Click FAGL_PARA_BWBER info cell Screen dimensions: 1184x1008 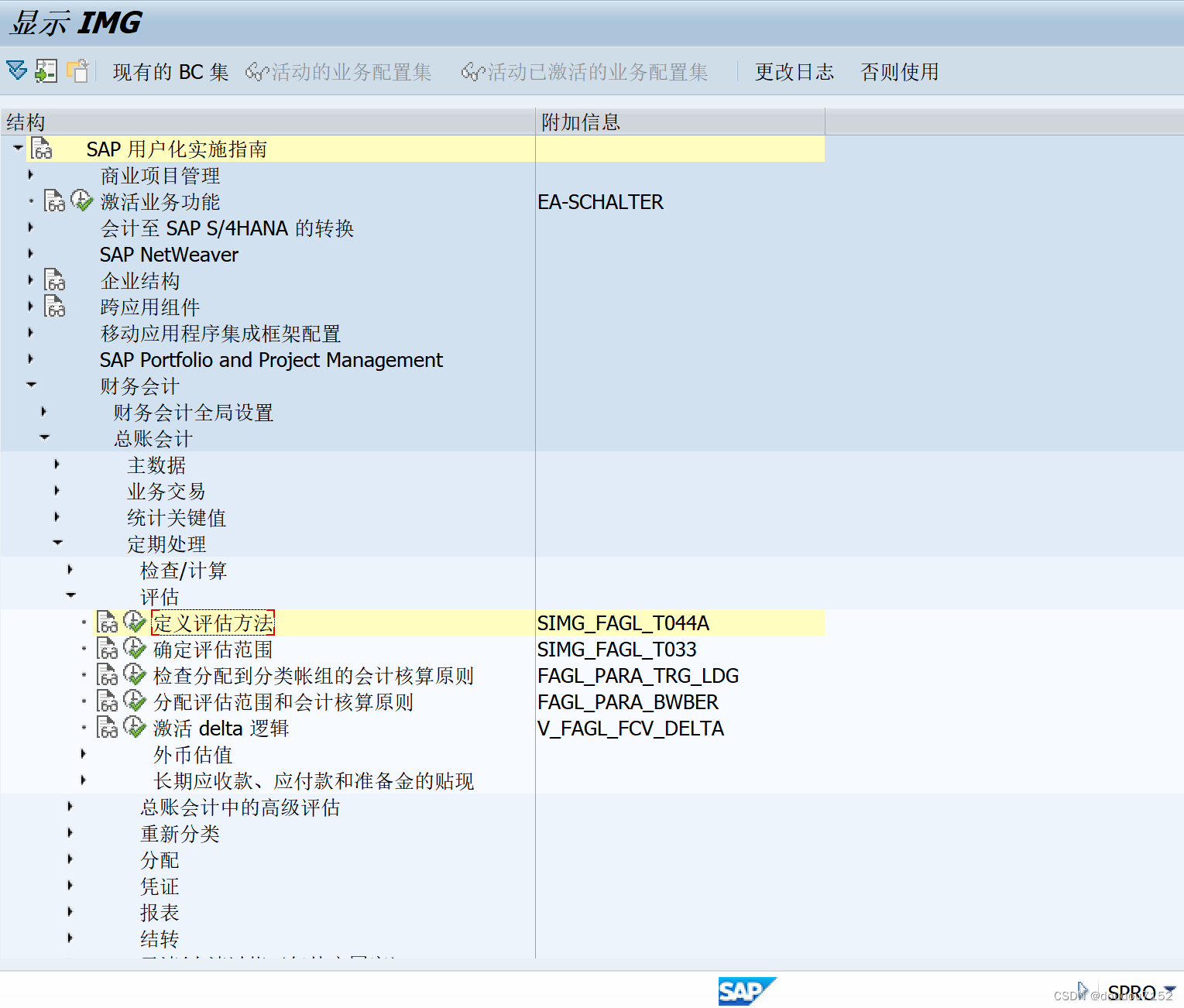tap(628, 702)
